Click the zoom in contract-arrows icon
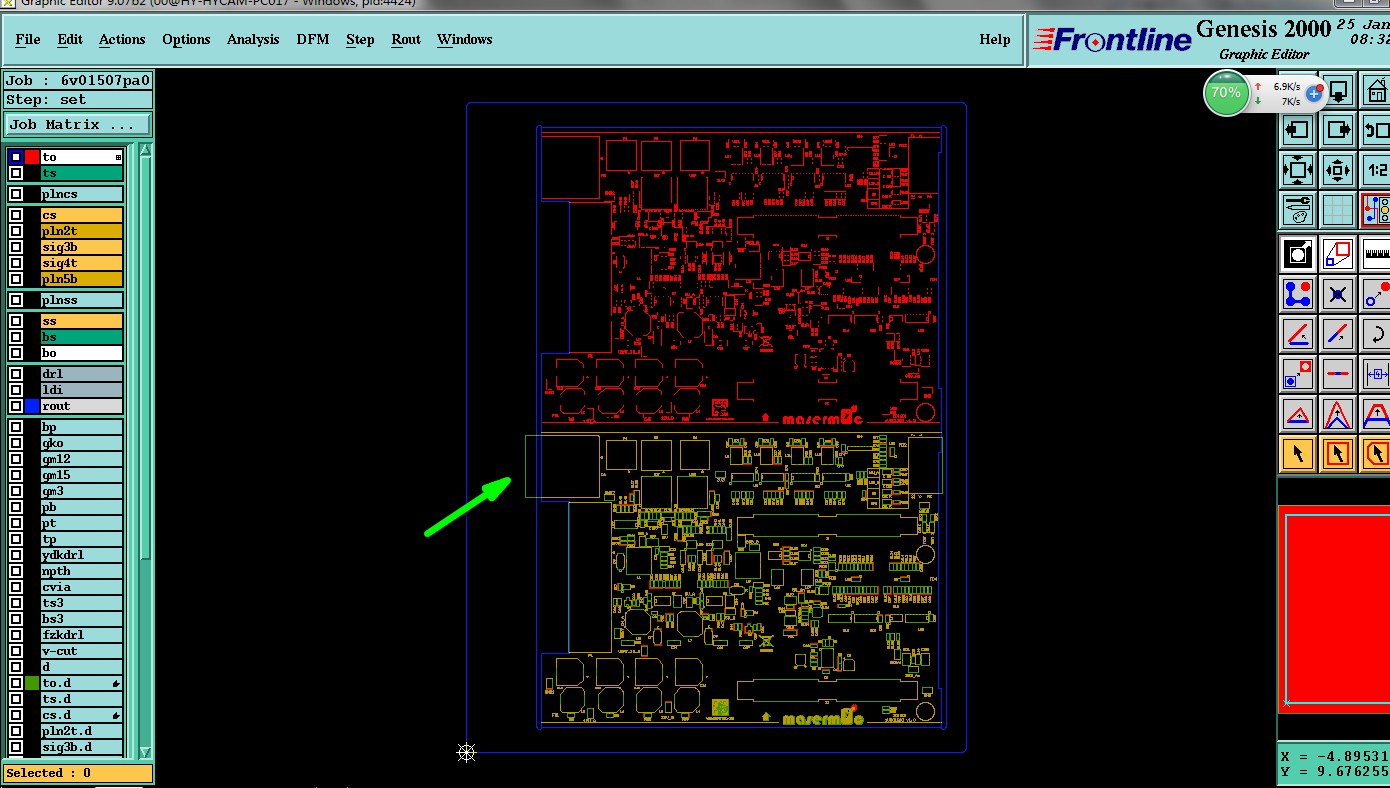The height and width of the screenshot is (788, 1390). point(1338,170)
